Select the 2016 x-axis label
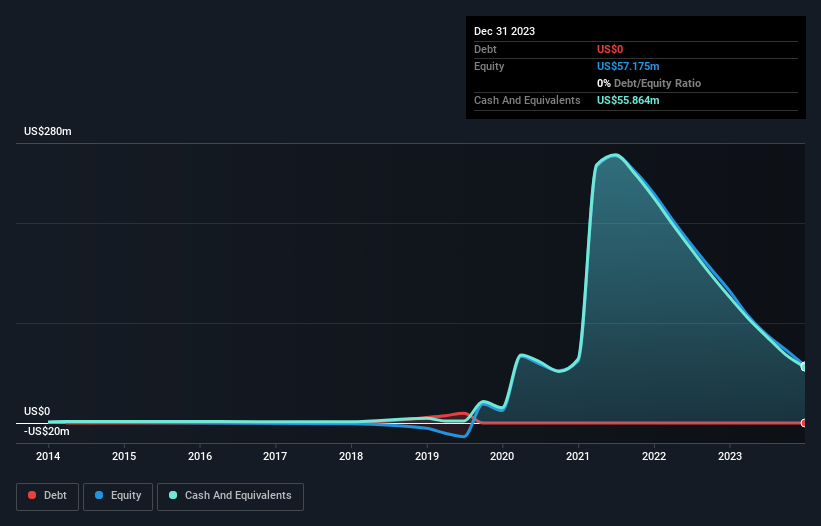 click(x=200, y=456)
